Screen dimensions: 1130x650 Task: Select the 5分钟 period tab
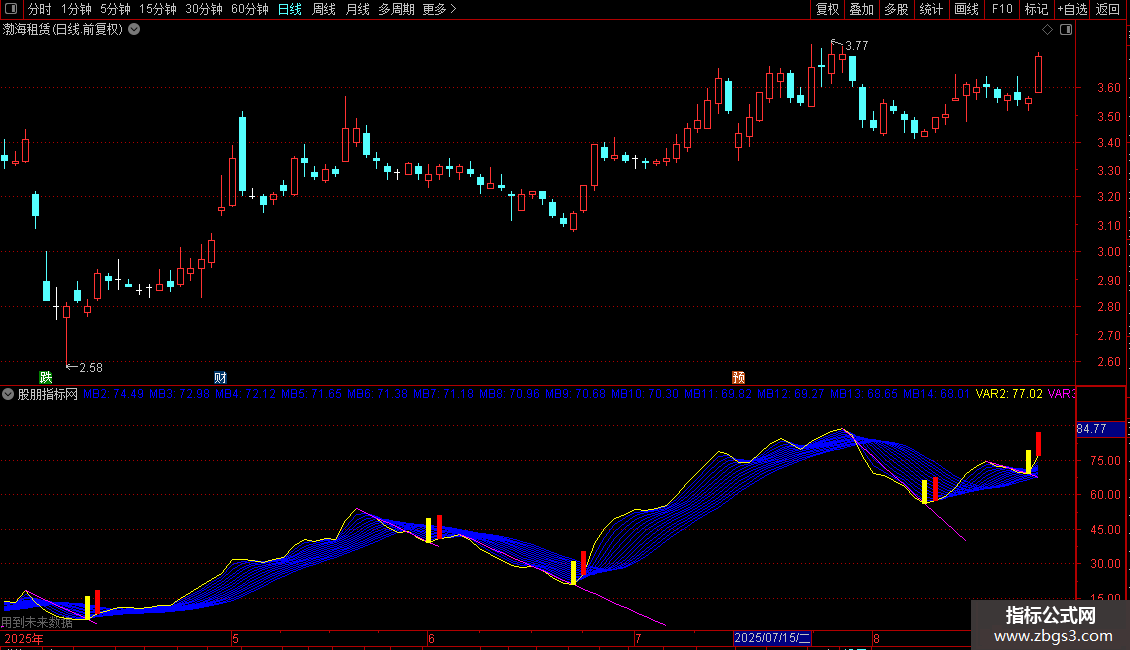(115, 9)
